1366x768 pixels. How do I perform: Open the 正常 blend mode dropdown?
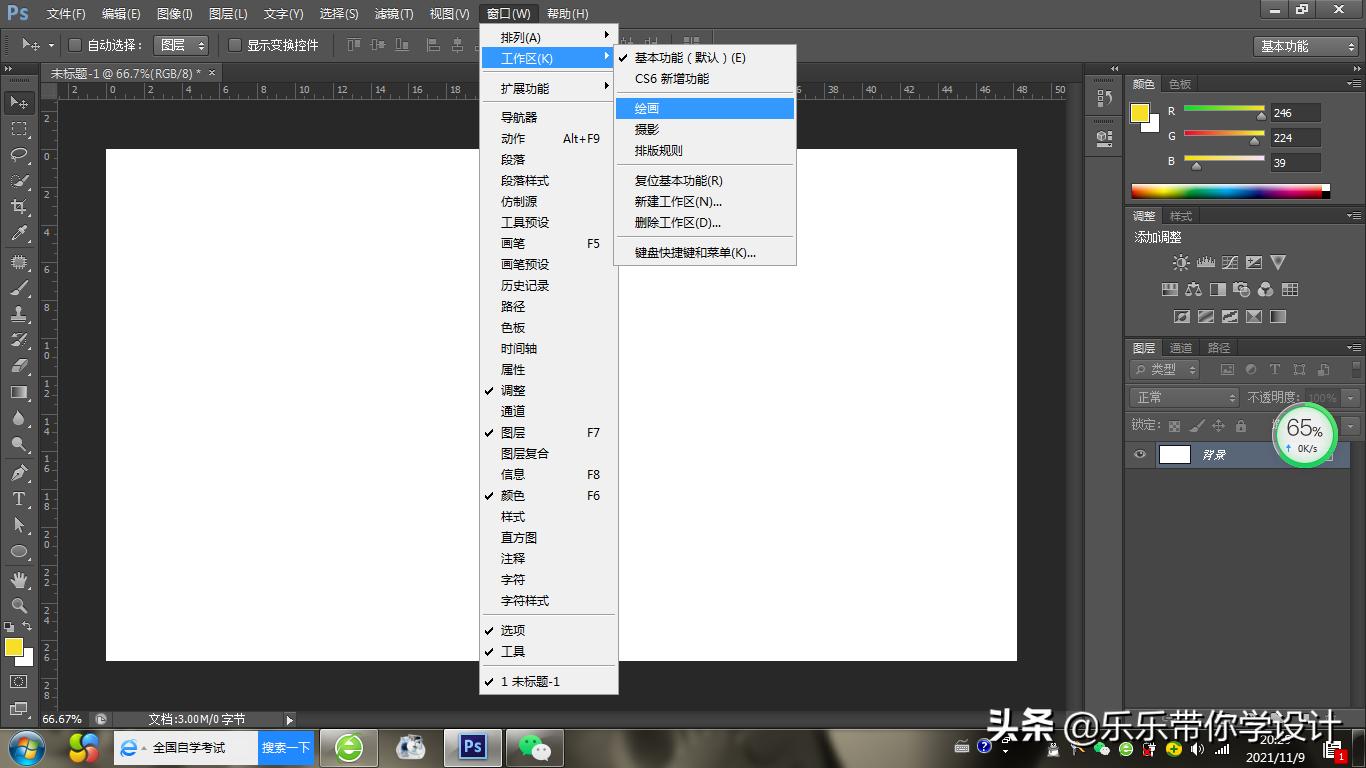[1185, 398]
